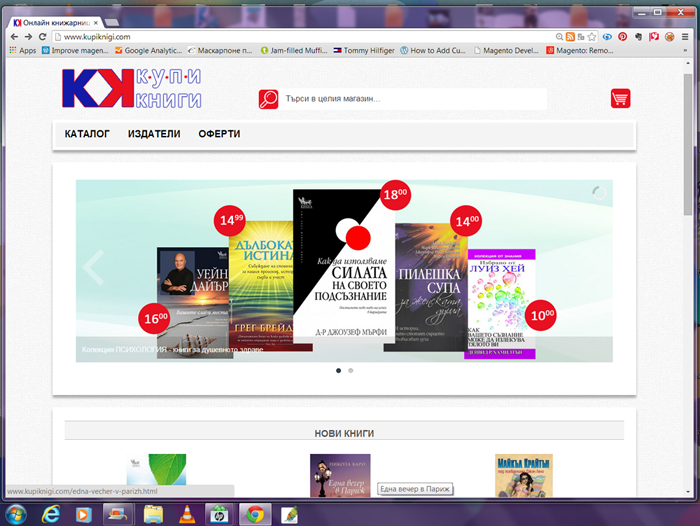The width and height of the screenshot is (700, 526).
Task: Click the browser forward arrow
Action: click(x=28, y=37)
